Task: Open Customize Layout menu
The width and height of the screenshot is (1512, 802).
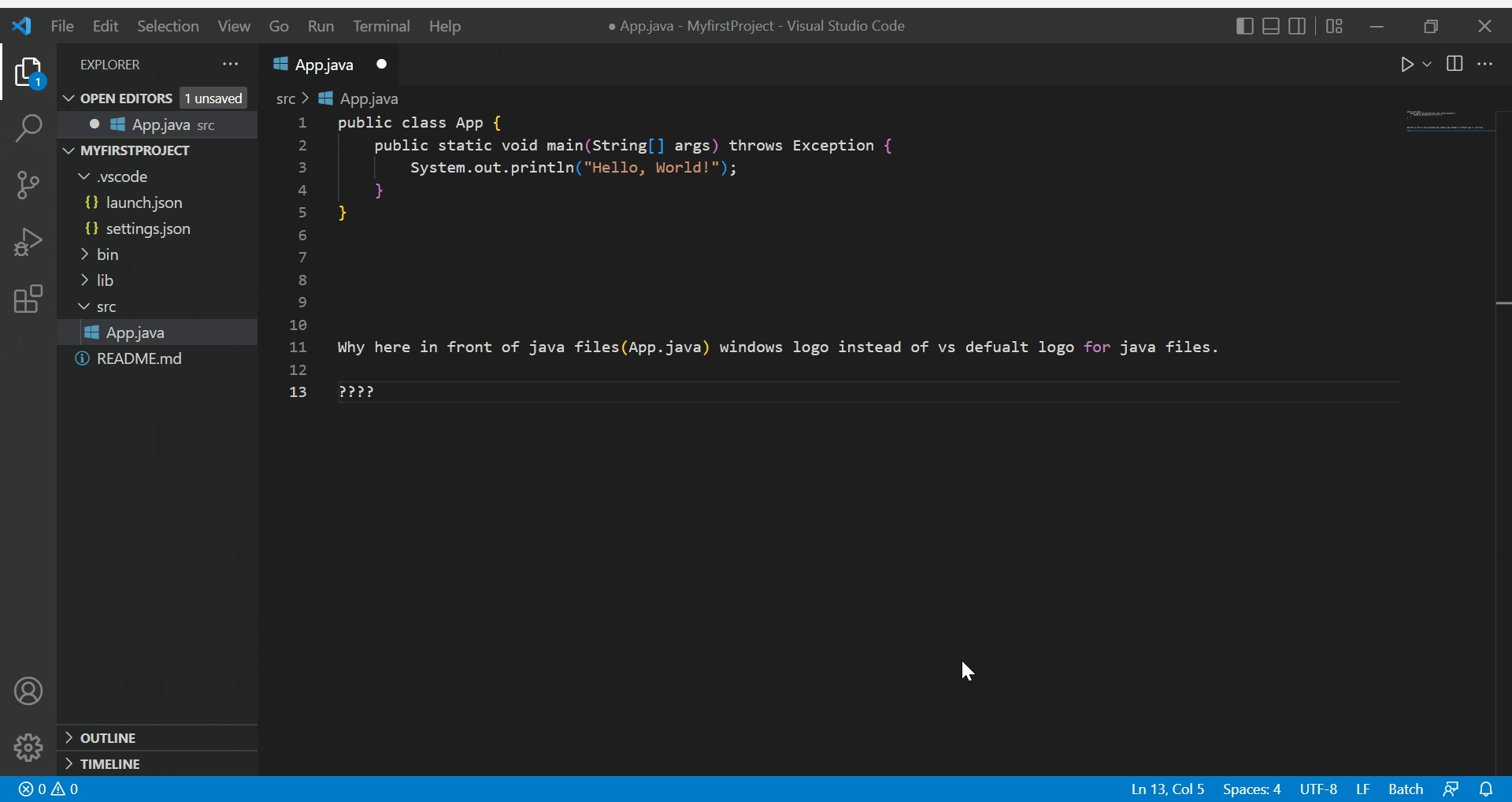Action: coord(1334,26)
